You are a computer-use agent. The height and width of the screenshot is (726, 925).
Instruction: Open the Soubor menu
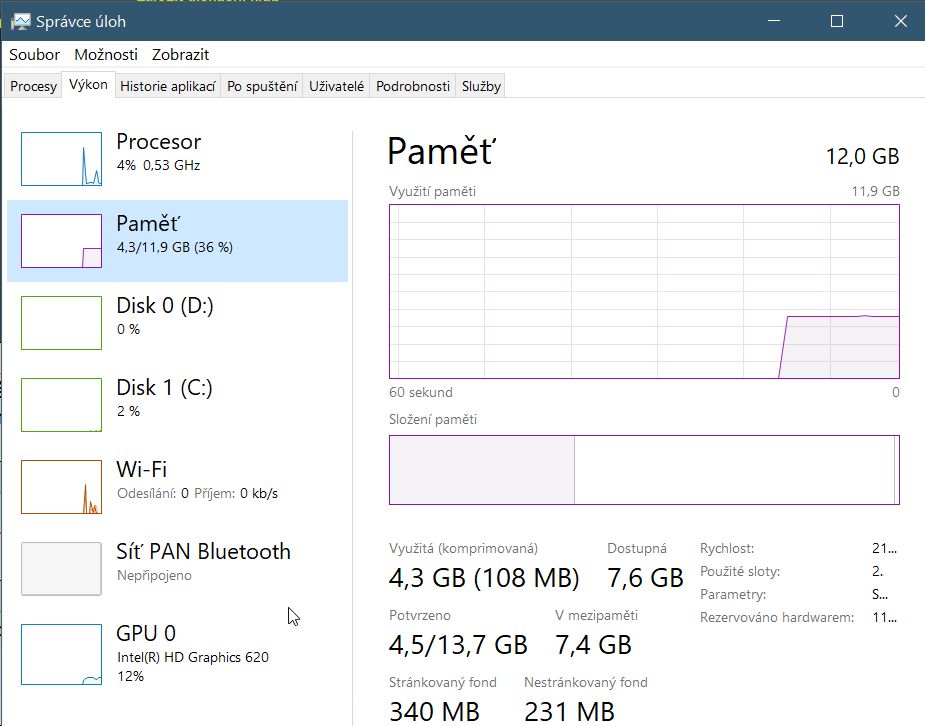(x=34, y=55)
